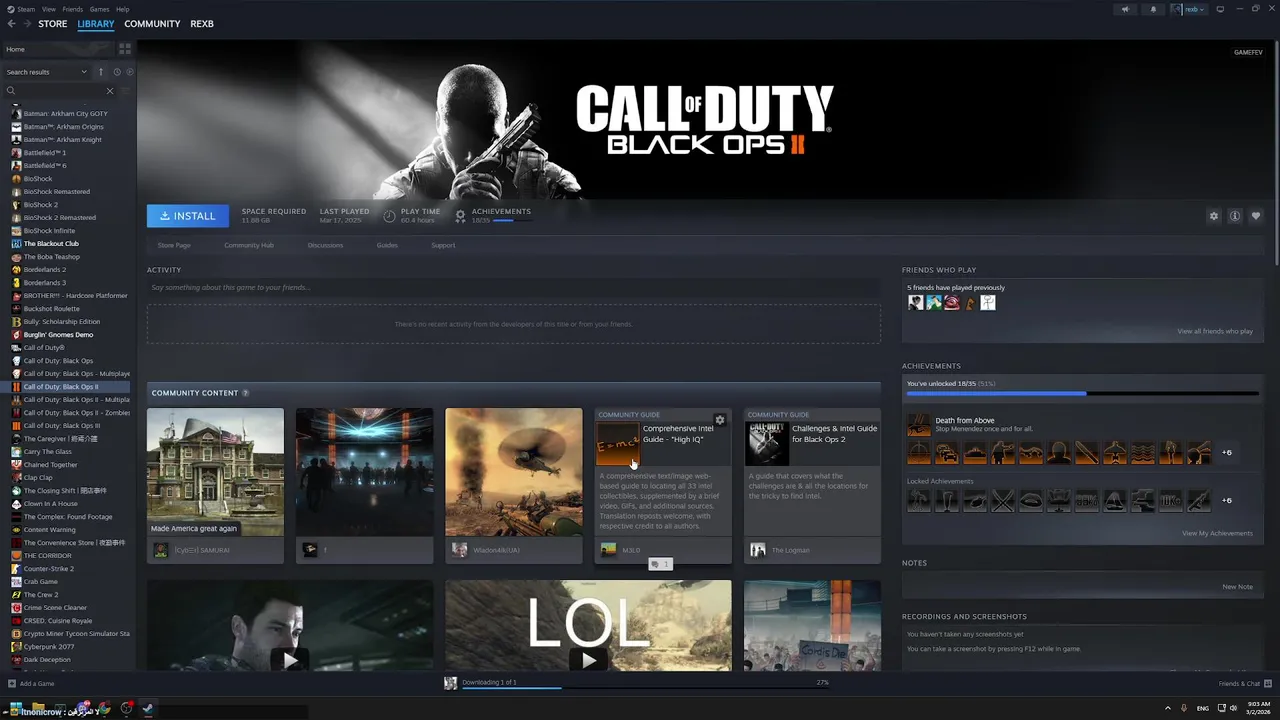
Task: Open game info icon
Action: [1235, 216]
